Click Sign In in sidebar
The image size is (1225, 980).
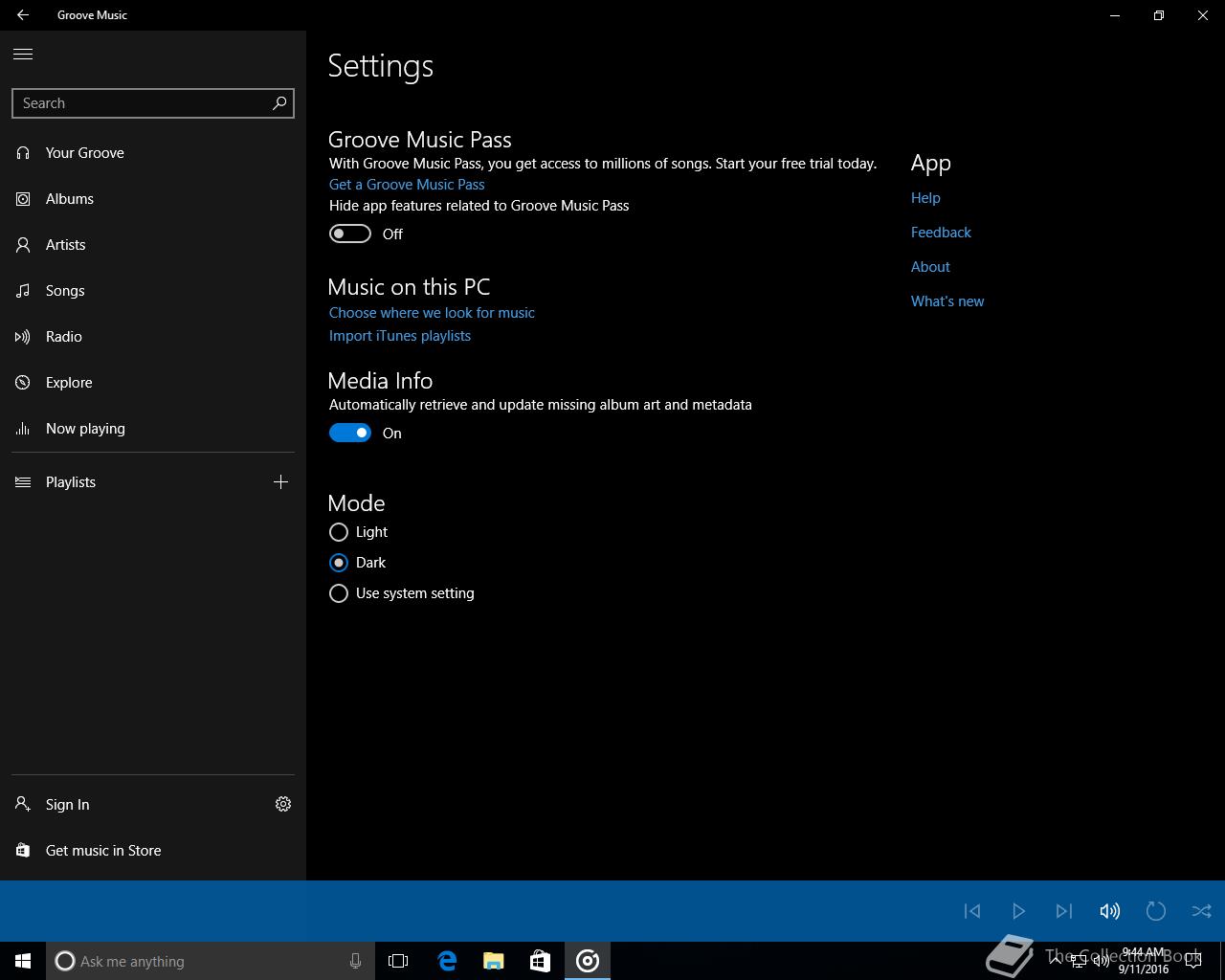pyautogui.click(x=129, y=805)
